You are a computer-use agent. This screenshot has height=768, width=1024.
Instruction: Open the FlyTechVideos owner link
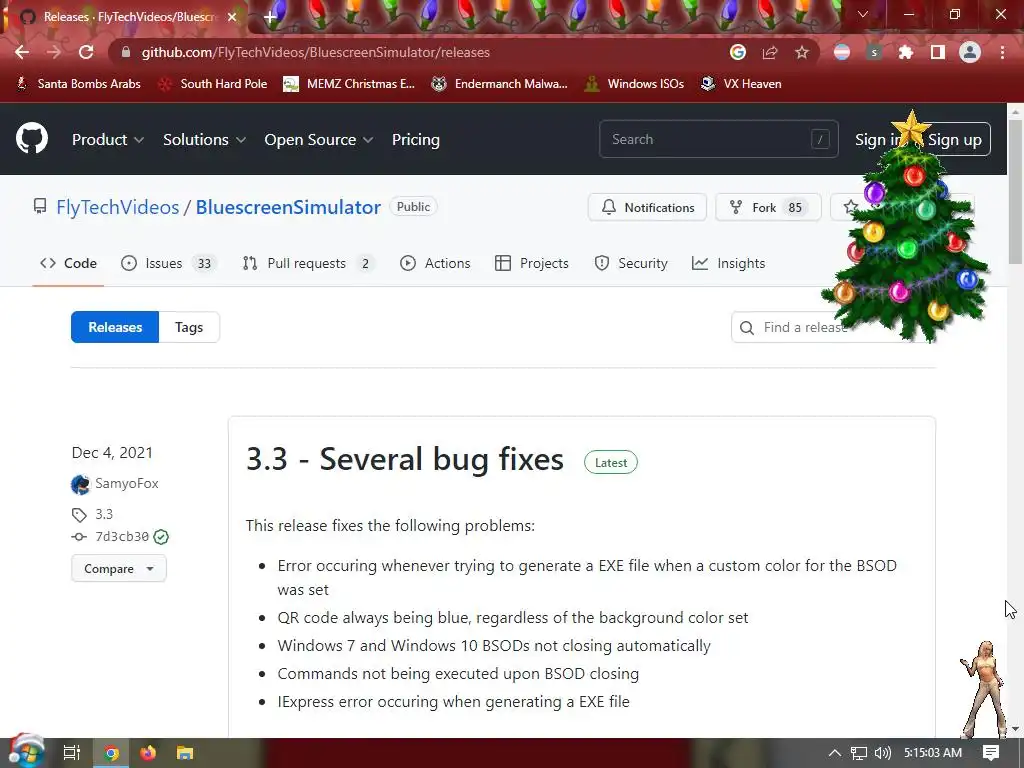tap(118, 207)
